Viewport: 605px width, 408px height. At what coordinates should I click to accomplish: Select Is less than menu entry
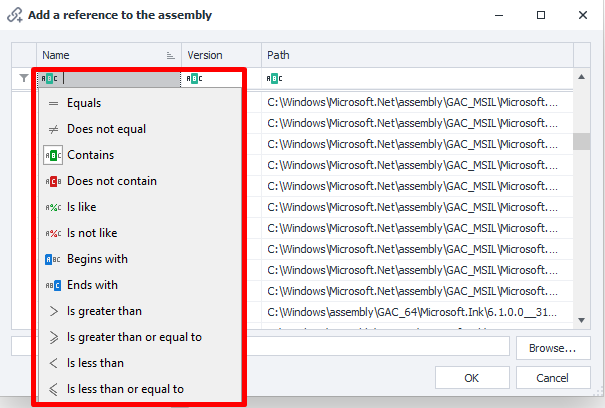(x=95, y=363)
